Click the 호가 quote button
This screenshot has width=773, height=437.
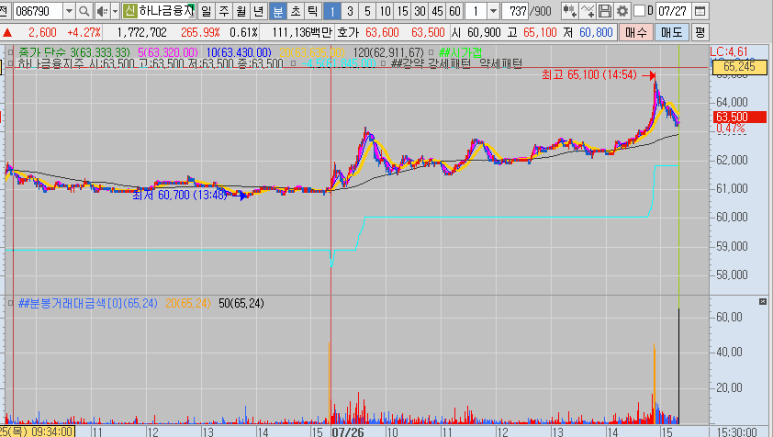[x=347, y=33]
